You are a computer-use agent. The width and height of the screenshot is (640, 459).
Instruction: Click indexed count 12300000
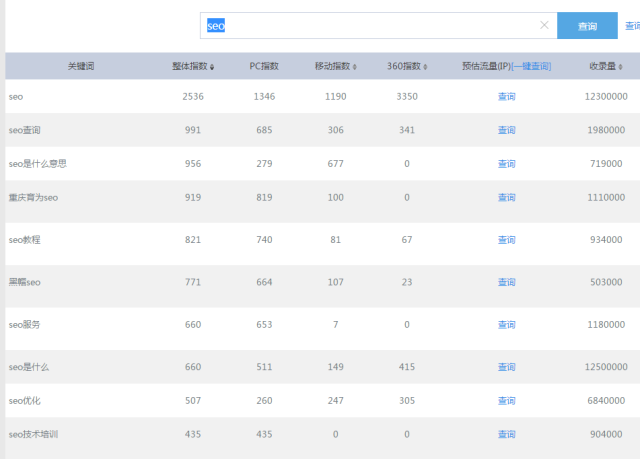(606, 97)
